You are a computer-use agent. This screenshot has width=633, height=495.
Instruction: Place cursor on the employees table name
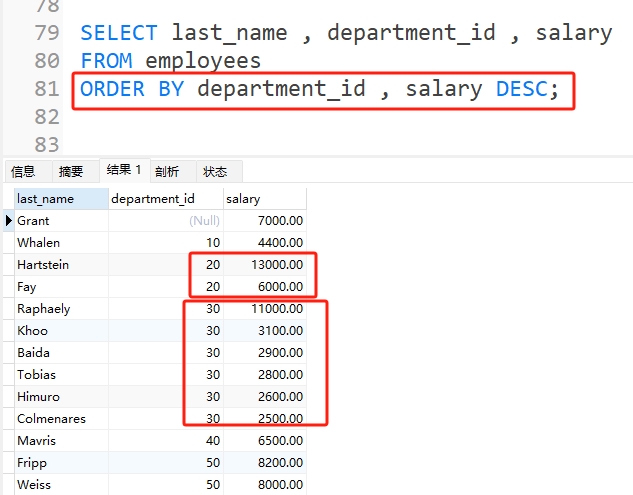click(x=203, y=61)
